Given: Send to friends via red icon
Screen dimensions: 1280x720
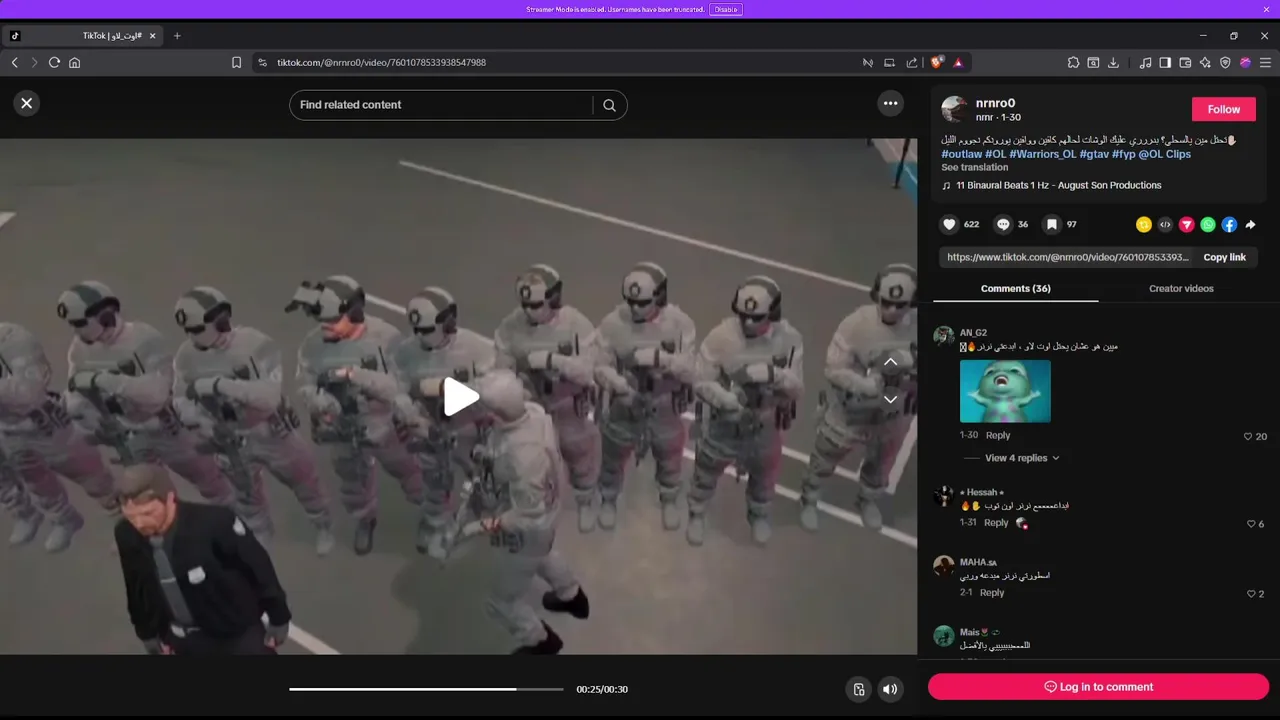Looking at the screenshot, I should tap(1187, 225).
